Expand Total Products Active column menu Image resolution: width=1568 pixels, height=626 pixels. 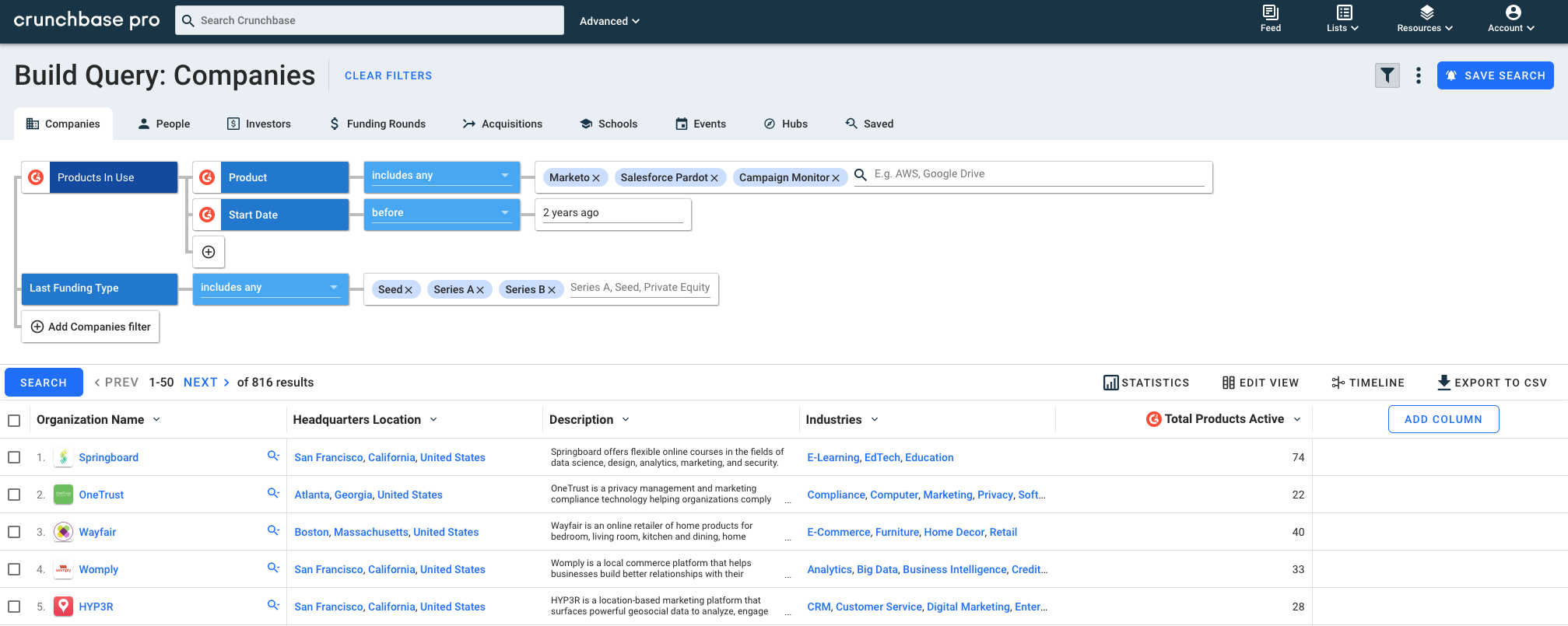[x=1297, y=420]
